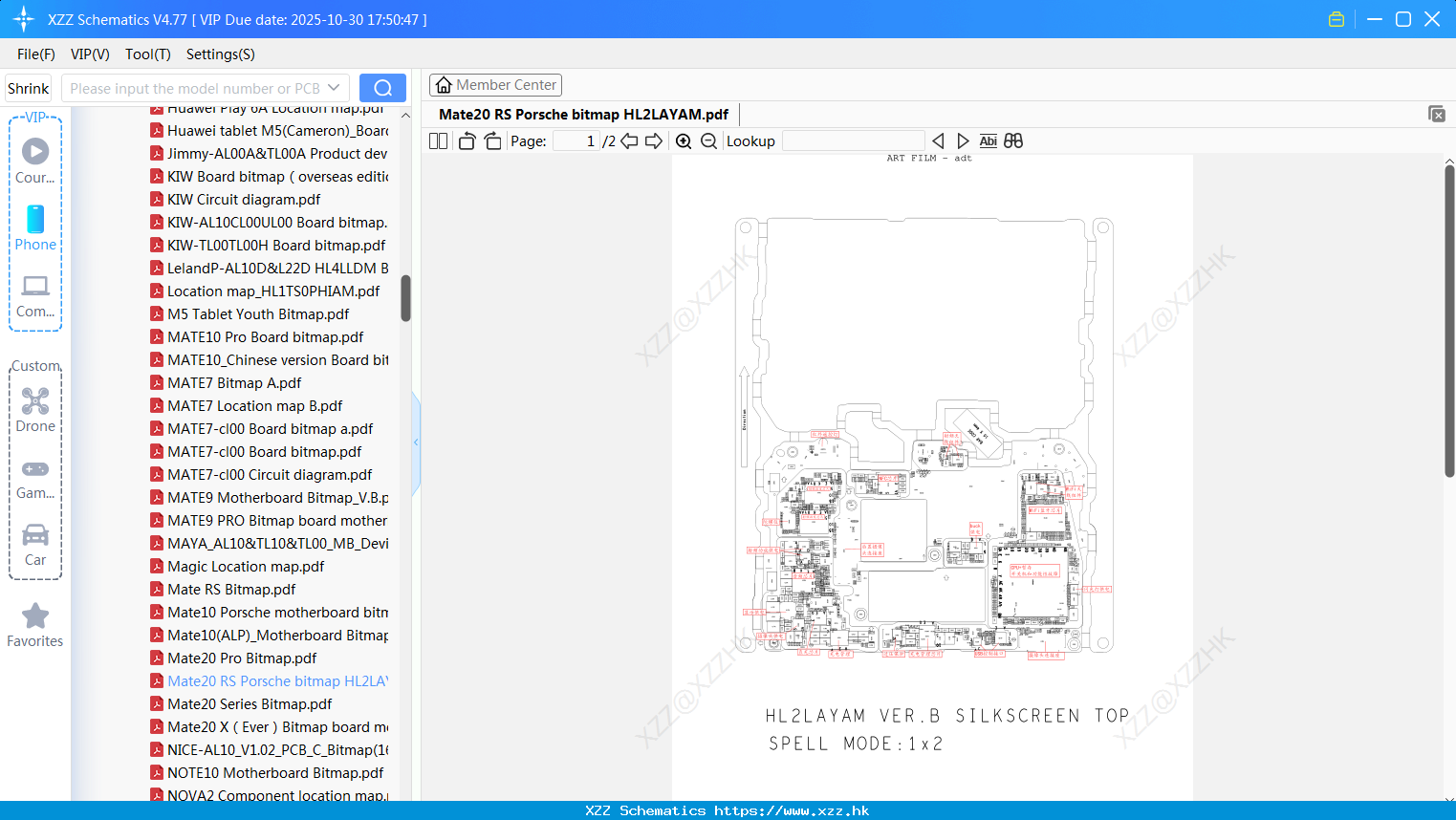Open the Tool(T) menu

click(x=148, y=54)
